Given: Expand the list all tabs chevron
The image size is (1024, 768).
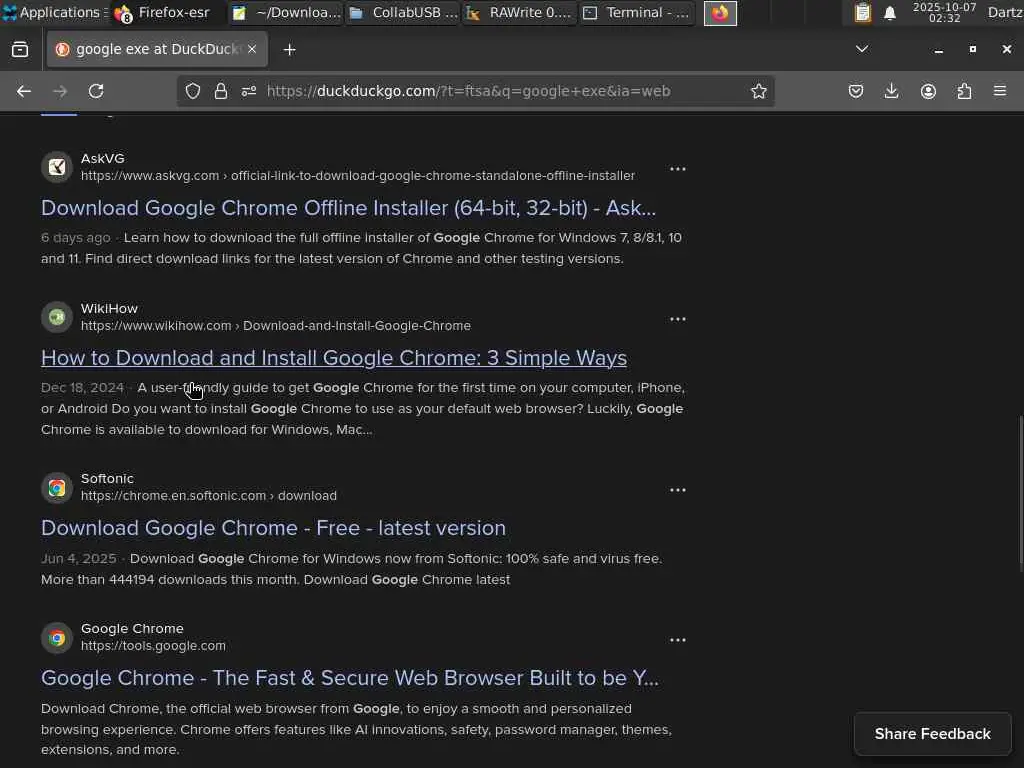Looking at the screenshot, I should [x=862, y=49].
